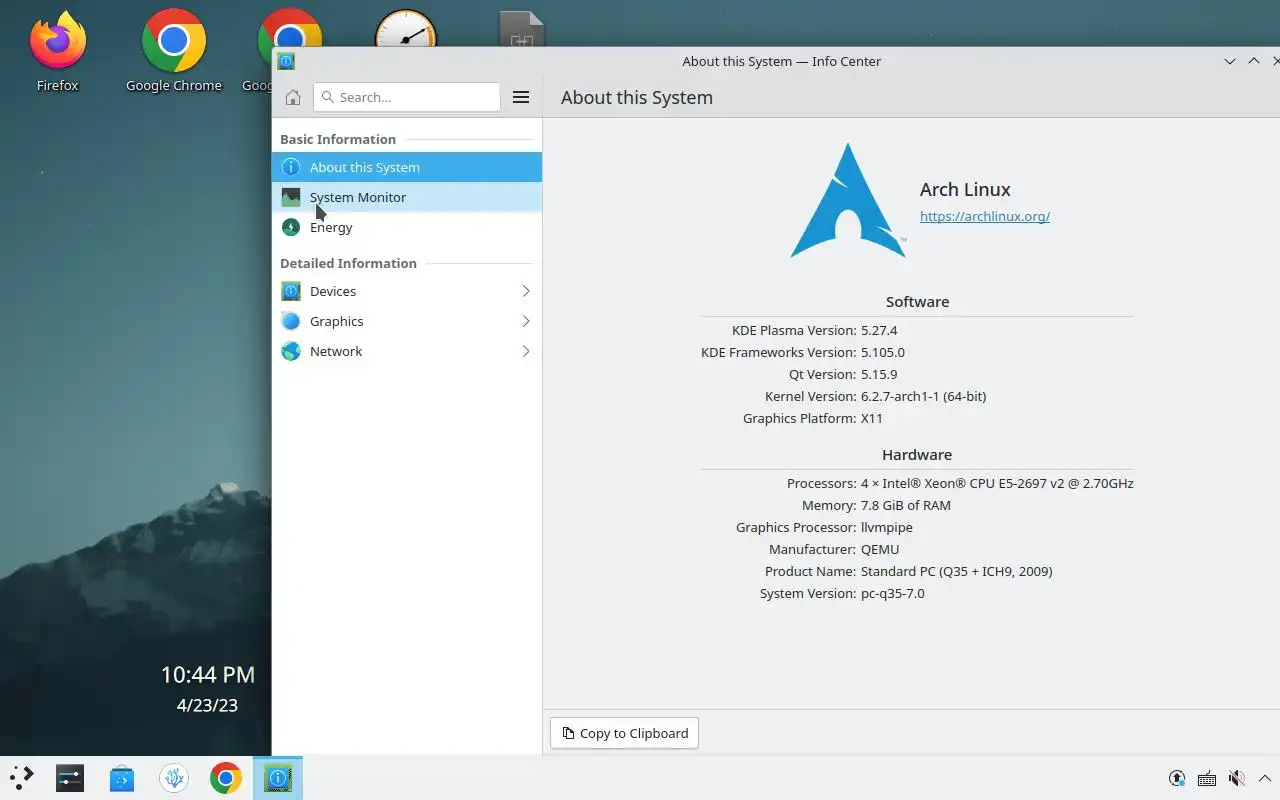This screenshot has height=800, width=1280.
Task: Expand the Graphics category arrow
Action: tap(526, 321)
